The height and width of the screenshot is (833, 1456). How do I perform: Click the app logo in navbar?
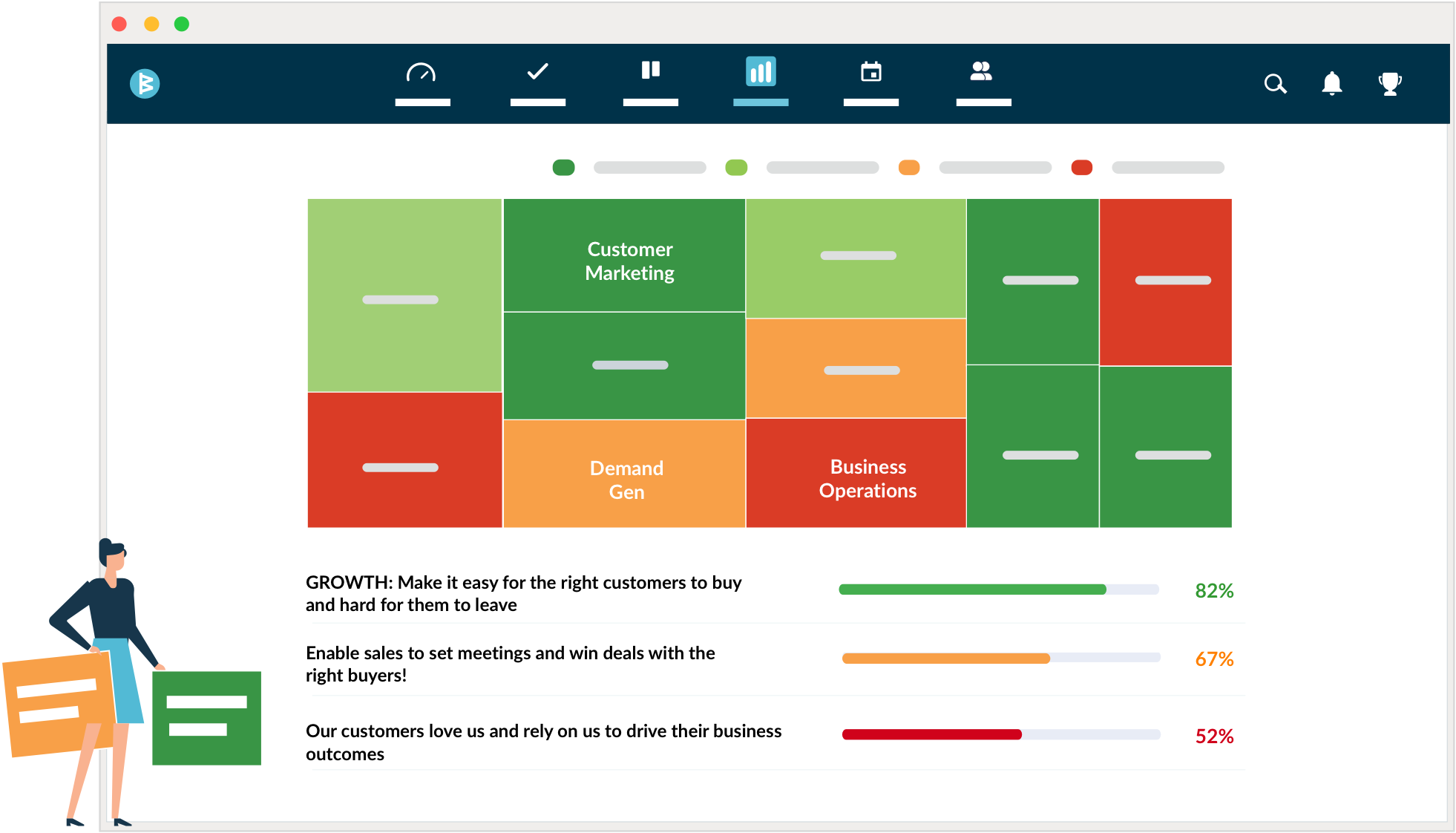[145, 83]
